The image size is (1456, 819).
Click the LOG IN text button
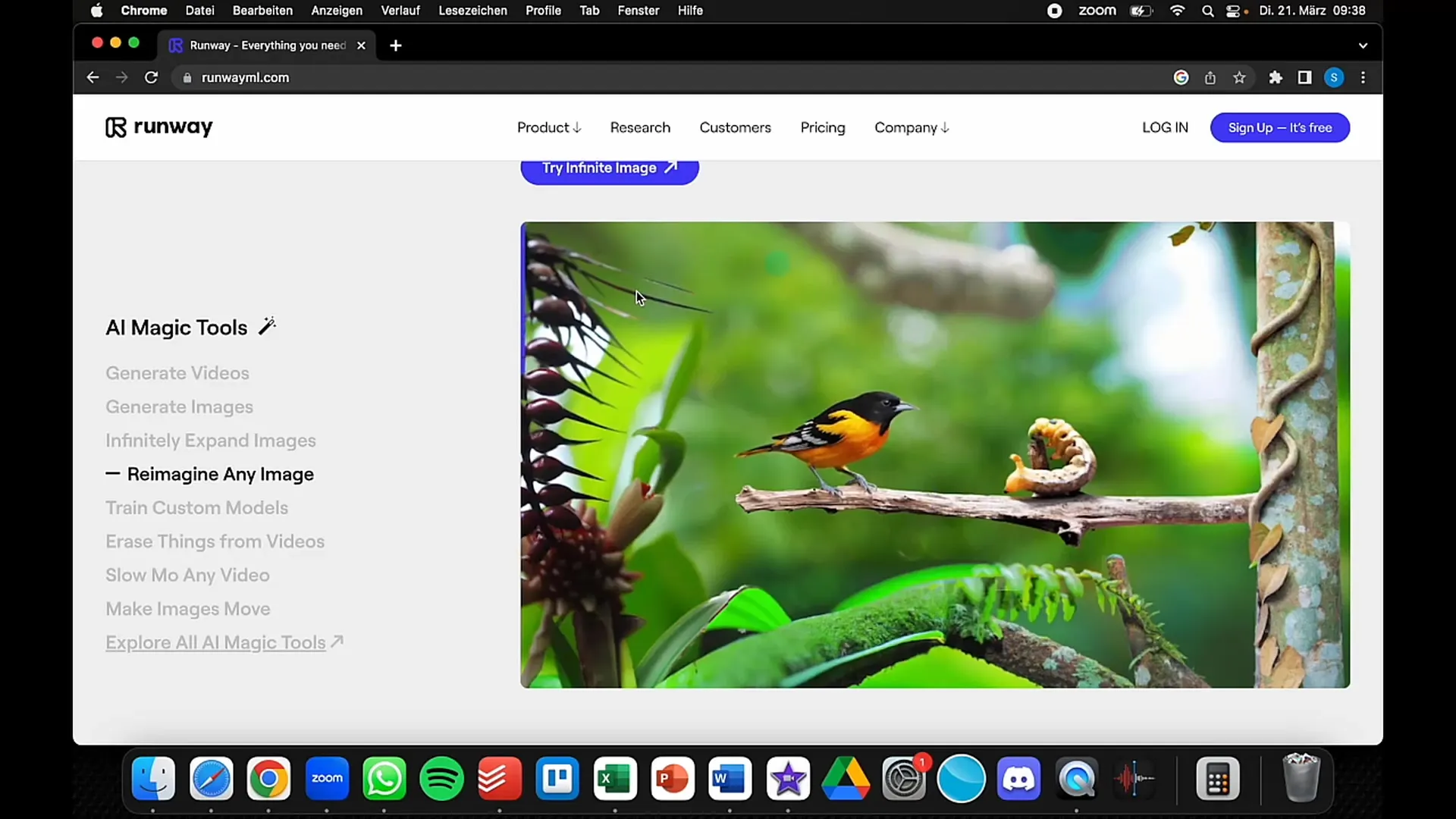(1165, 127)
